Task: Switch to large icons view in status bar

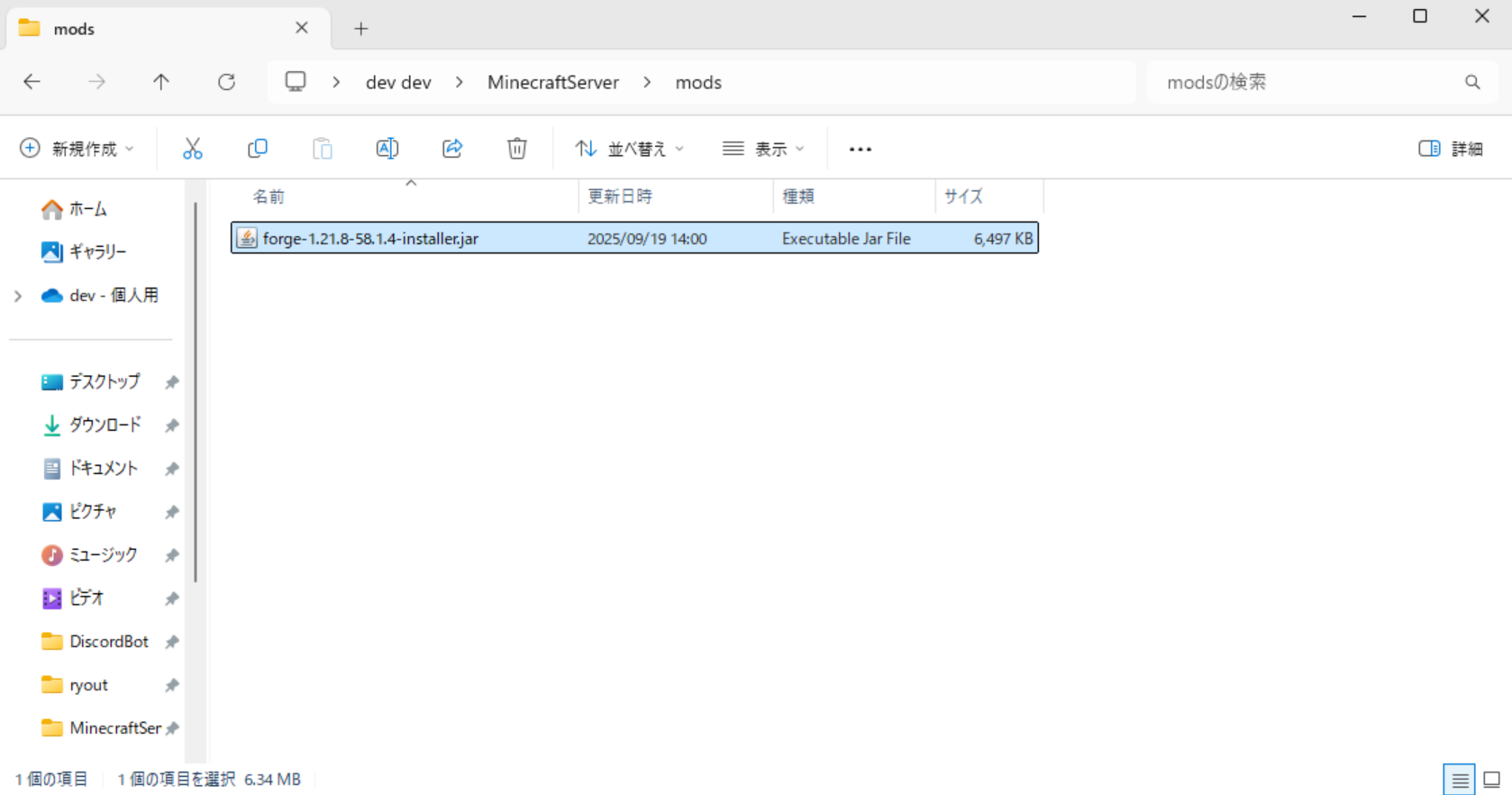Action: coord(1491,780)
